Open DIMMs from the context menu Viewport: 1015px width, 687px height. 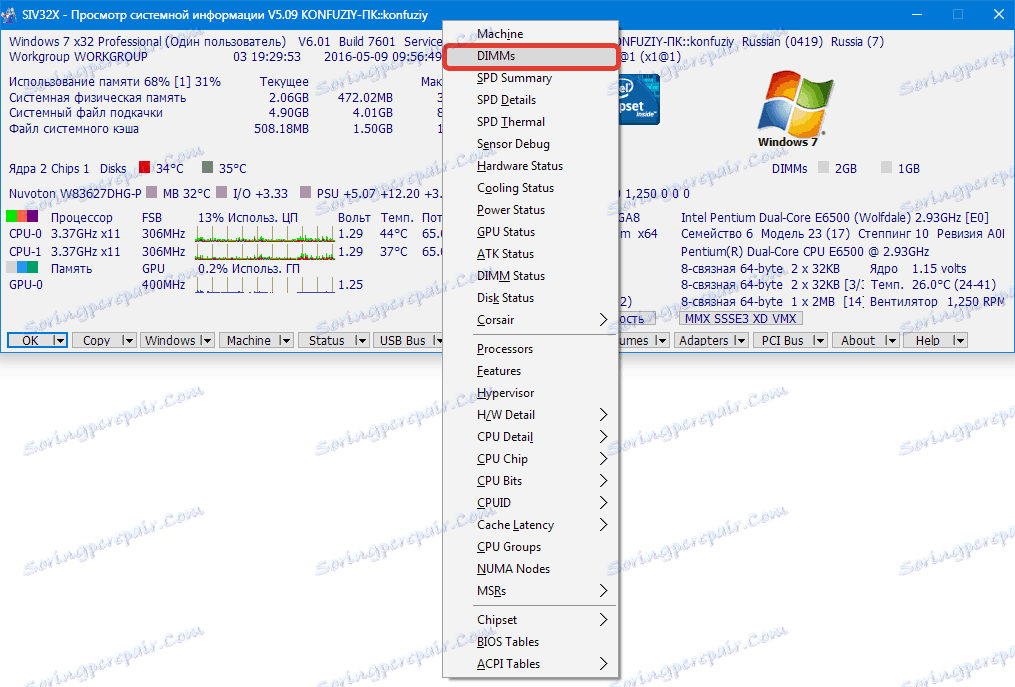(x=530, y=56)
